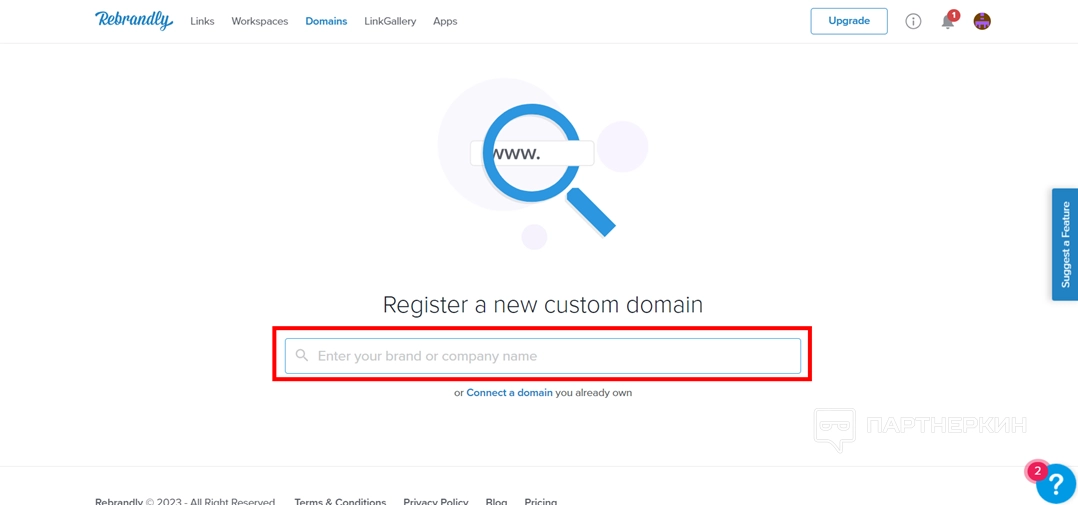Image resolution: width=1078 pixels, height=505 pixels.
Task: Visit the Blog footer link
Action: 496,501
